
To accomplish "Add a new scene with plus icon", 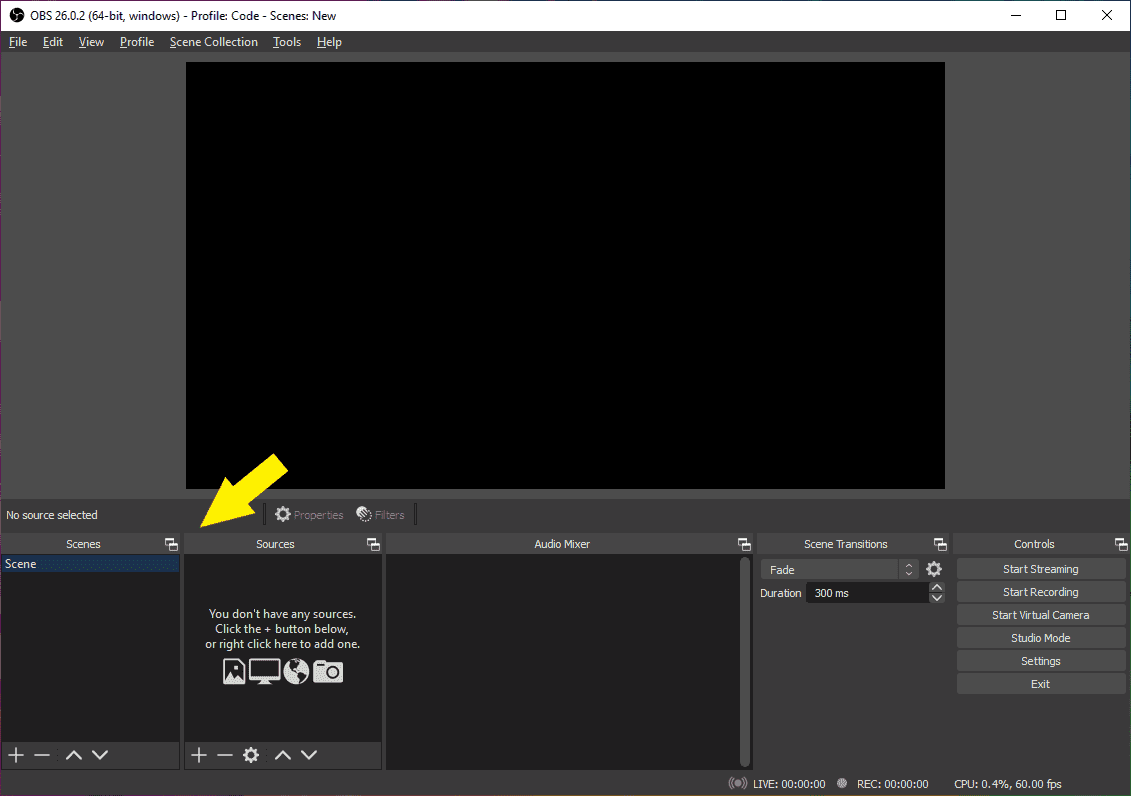I will 15,755.
